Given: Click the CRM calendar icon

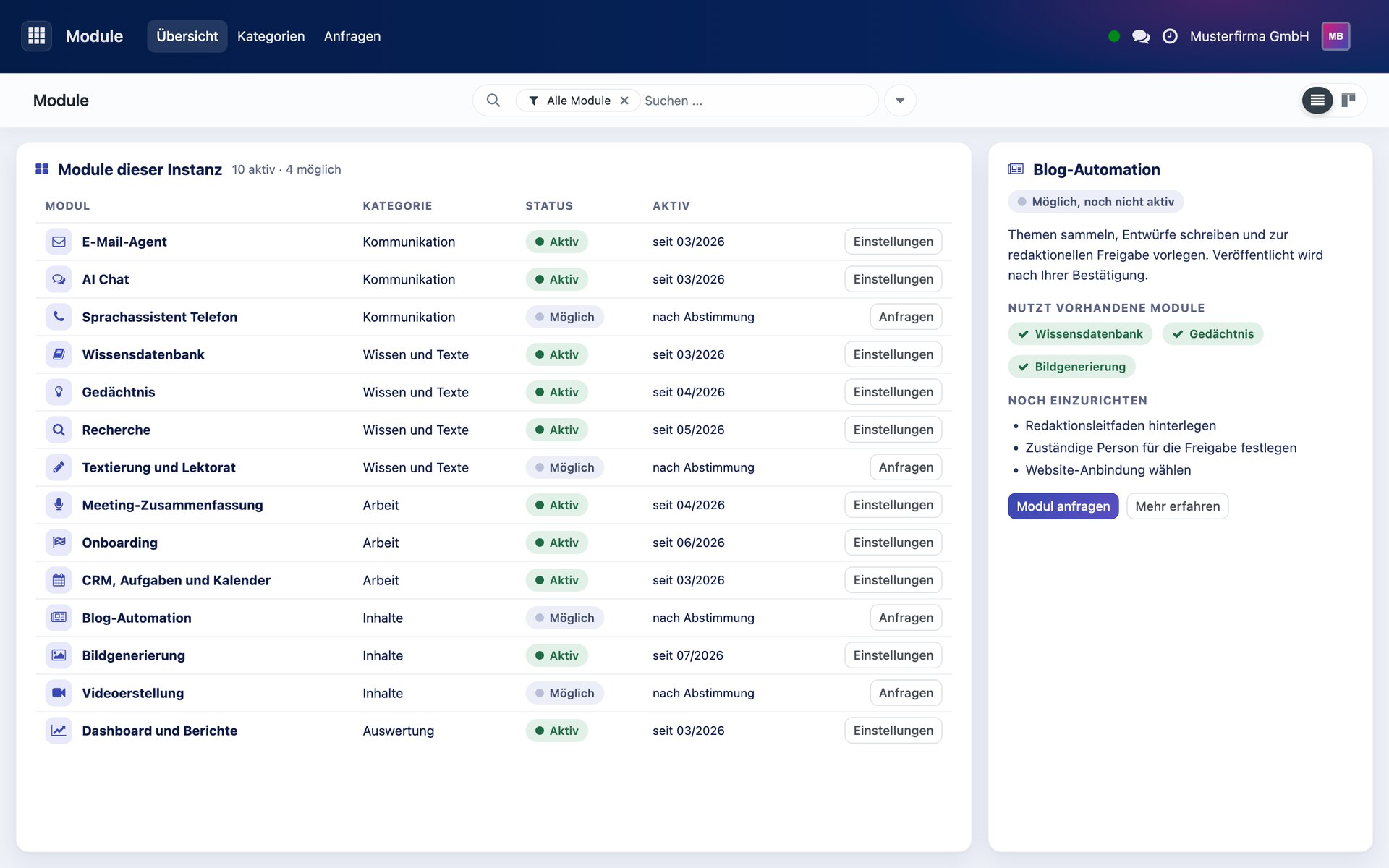Looking at the screenshot, I should tap(59, 580).
